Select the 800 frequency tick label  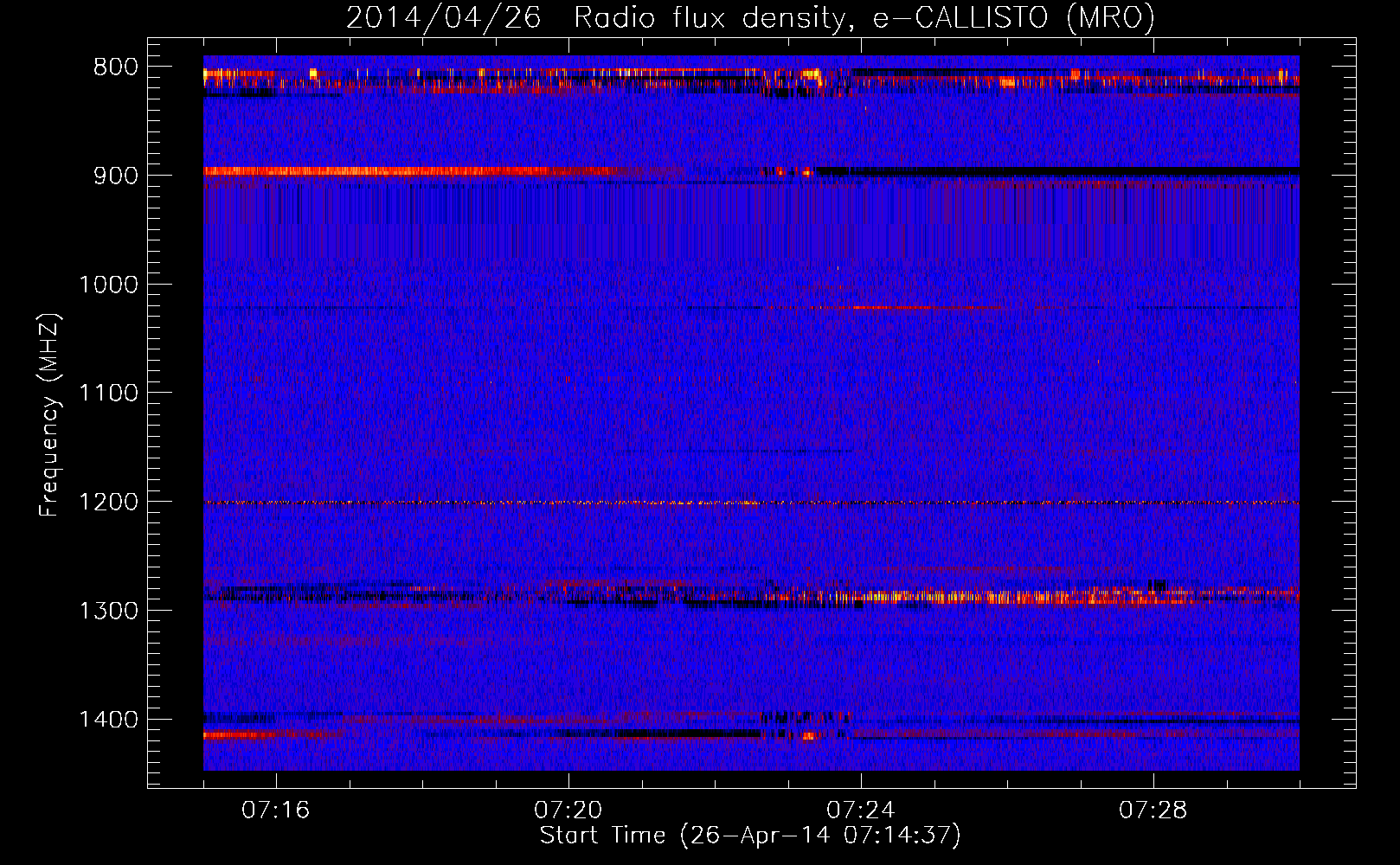click(116, 67)
